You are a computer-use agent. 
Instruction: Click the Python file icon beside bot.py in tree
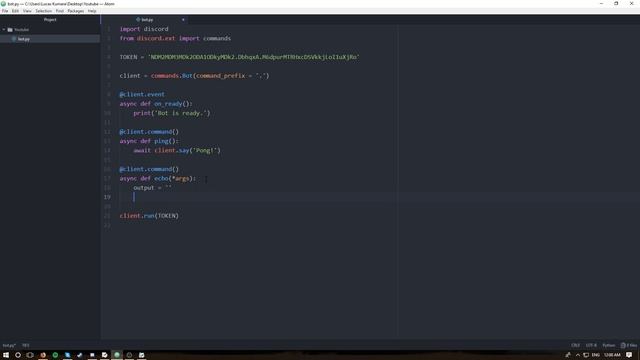point(14,39)
